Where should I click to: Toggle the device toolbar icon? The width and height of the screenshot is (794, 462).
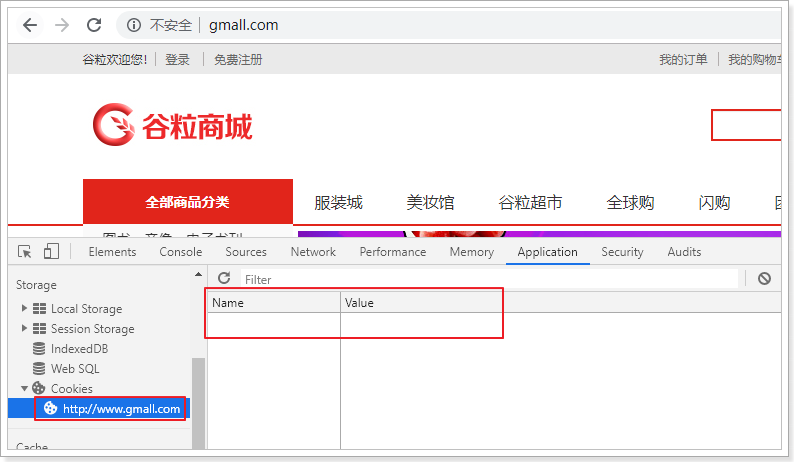(x=51, y=252)
